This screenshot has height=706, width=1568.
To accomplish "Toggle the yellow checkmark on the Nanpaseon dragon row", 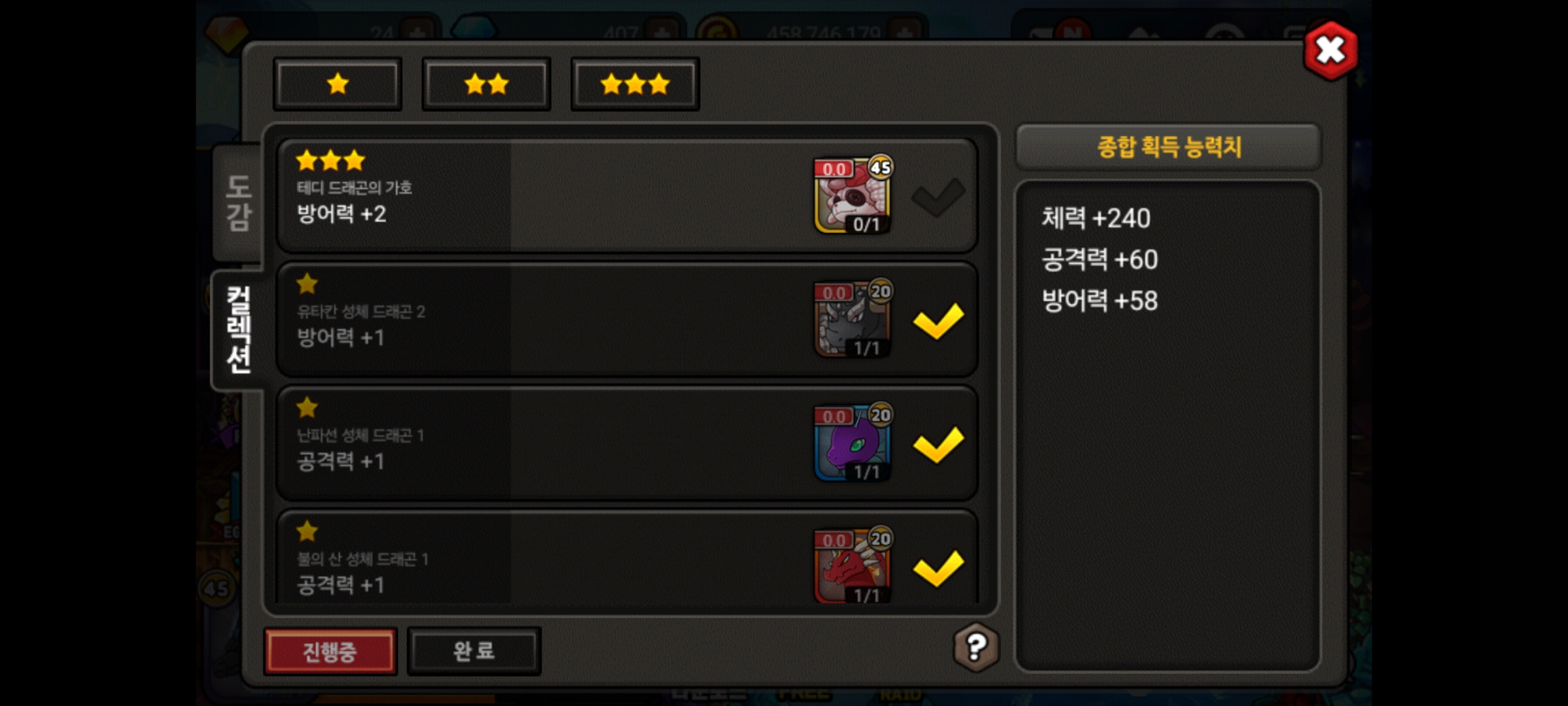I will click(938, 445).
